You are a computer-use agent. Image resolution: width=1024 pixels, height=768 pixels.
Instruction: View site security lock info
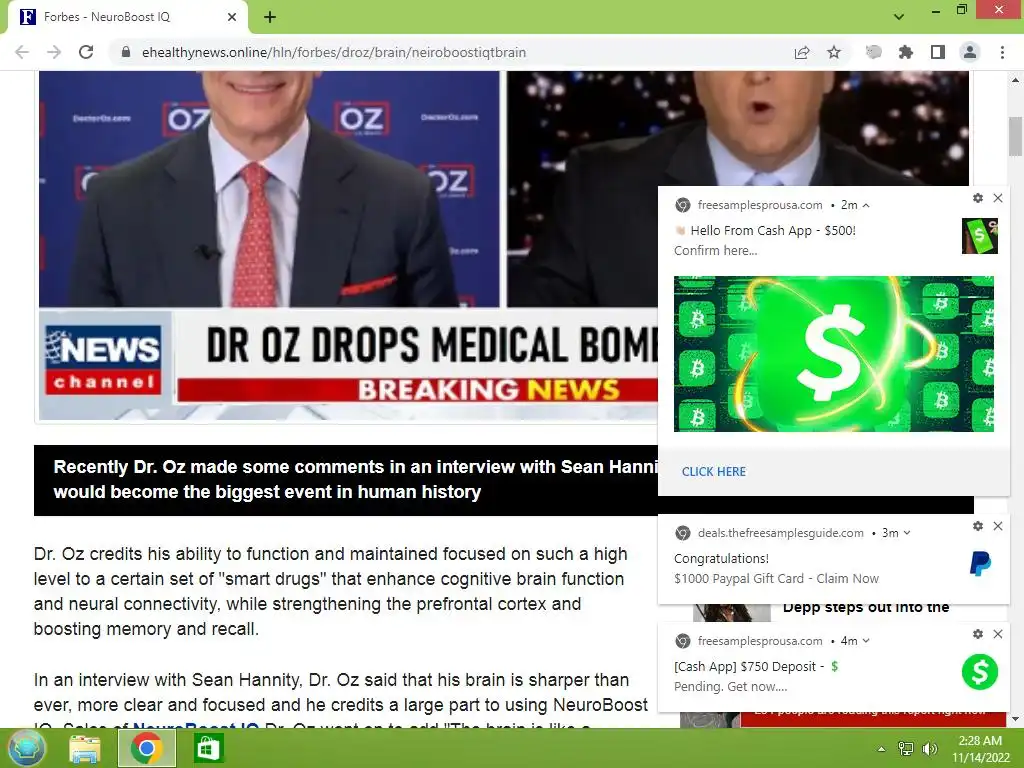click(126, 52)
